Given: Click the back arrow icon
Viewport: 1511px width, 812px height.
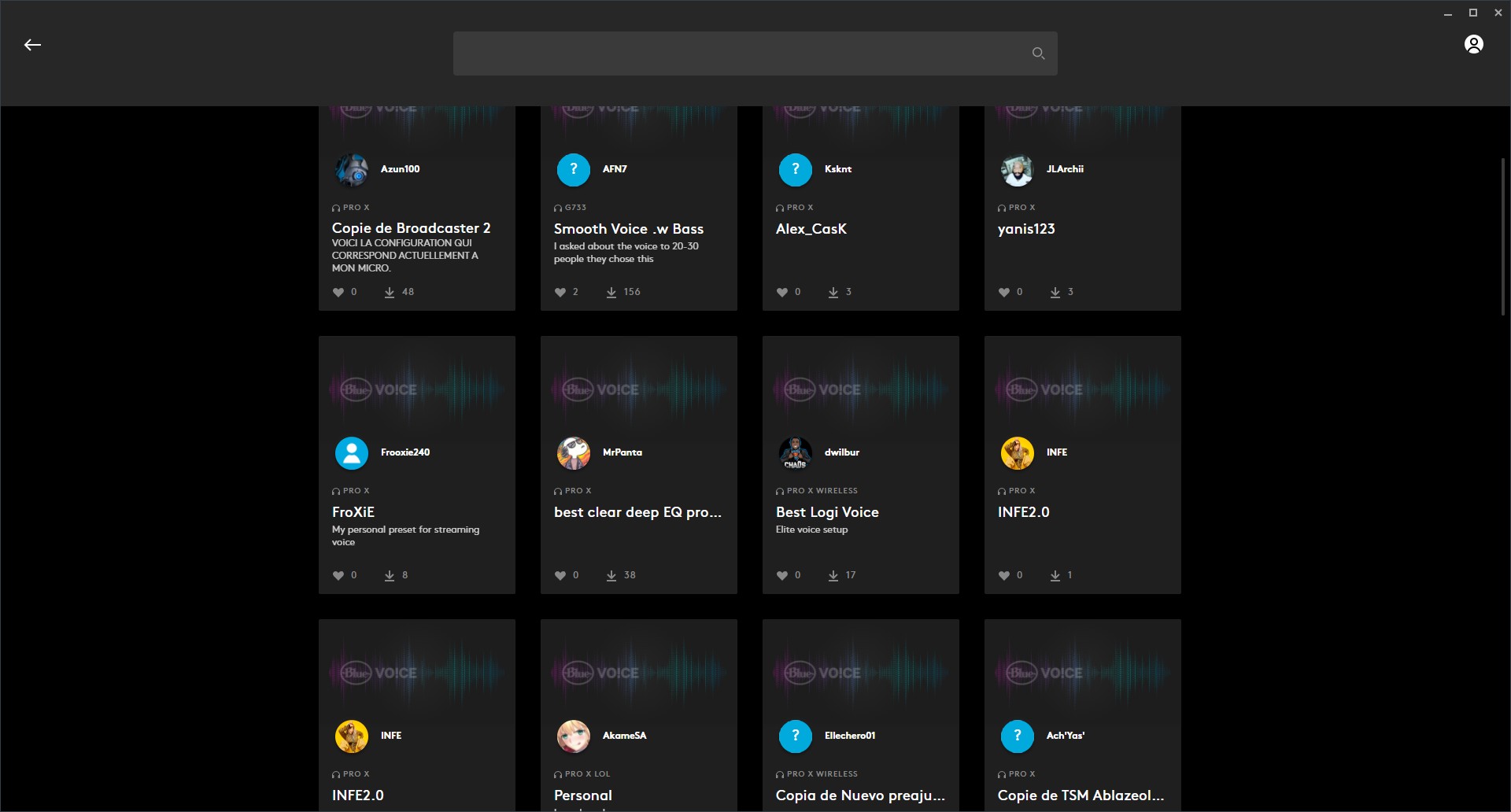Looking at the screenshot, I should pos(32,45).
